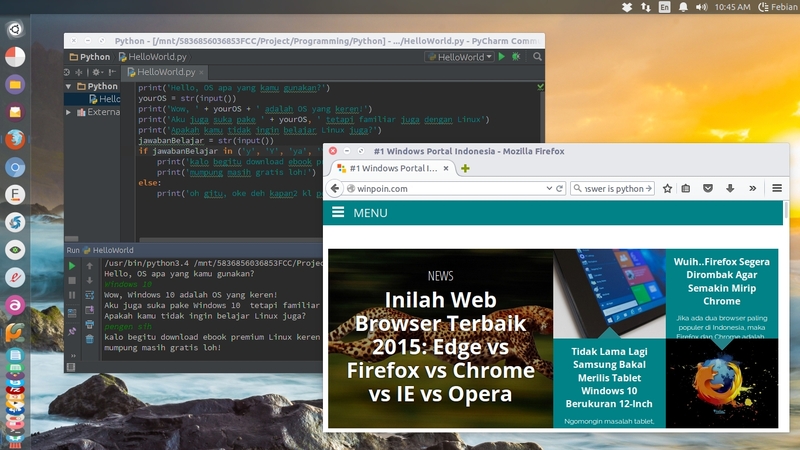The width and height of the screenshot is (800, 450).
Task: Toggle tool window buttons at PyCharm bottom-left
Action: (x=71, y=367)
